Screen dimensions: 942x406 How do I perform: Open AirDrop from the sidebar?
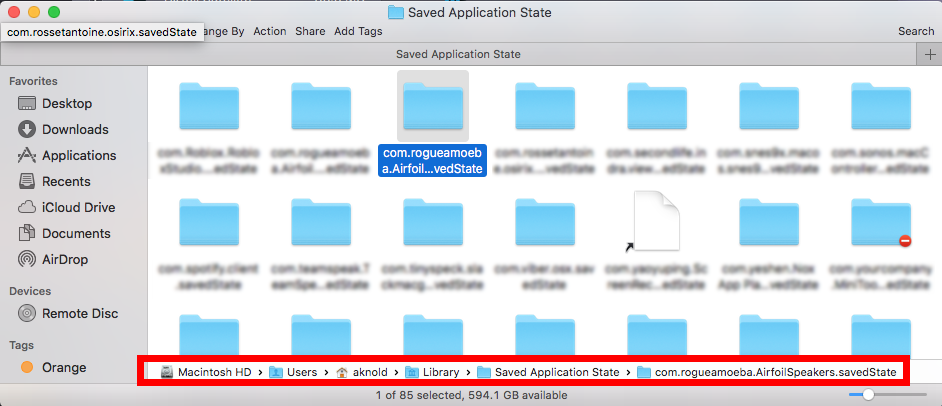pyautogui.click(x=53, y=259)
